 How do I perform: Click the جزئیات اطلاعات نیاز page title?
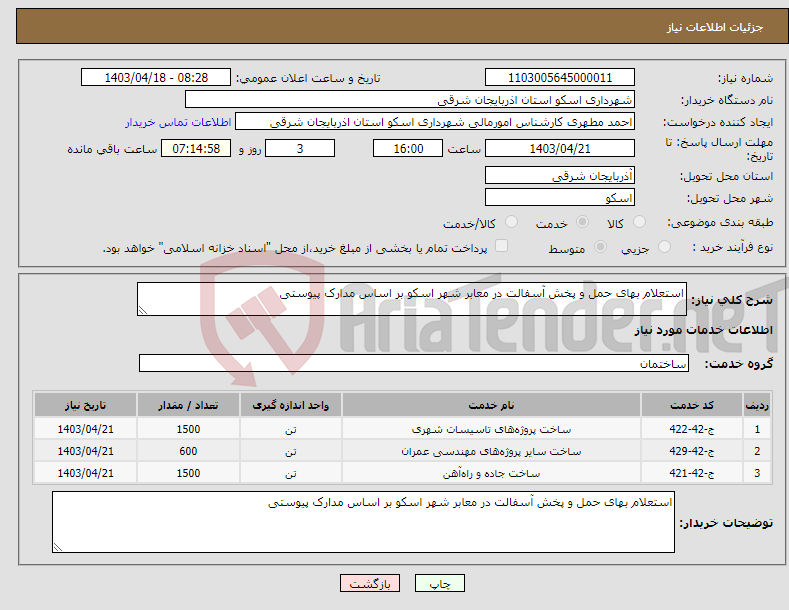pyautogui.click(x=715, y=27)
